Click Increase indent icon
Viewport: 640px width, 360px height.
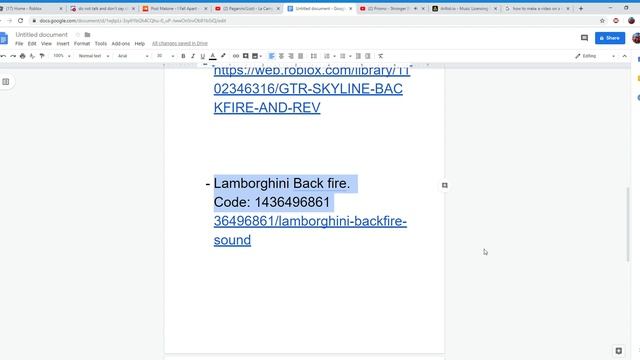368,56
